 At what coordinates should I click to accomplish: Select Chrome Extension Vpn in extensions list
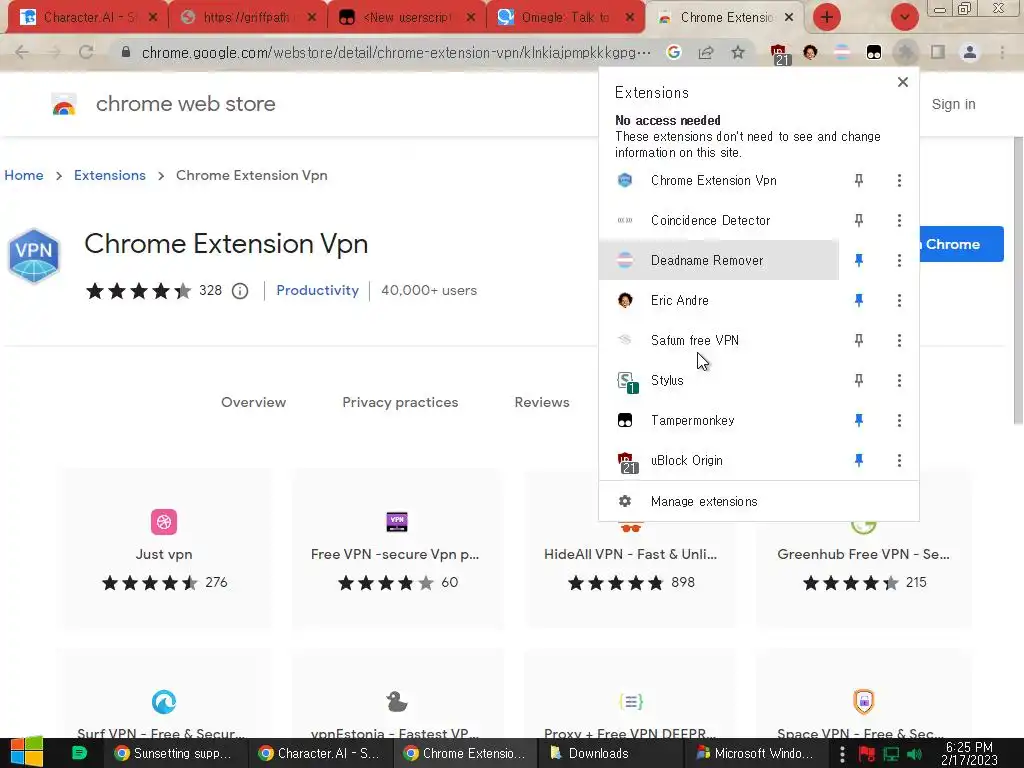[x=719, y=180]
